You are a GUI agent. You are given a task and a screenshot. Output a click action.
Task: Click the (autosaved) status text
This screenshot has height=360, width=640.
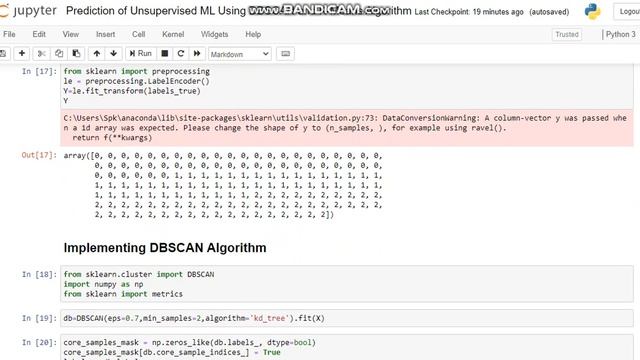point(549,12)
